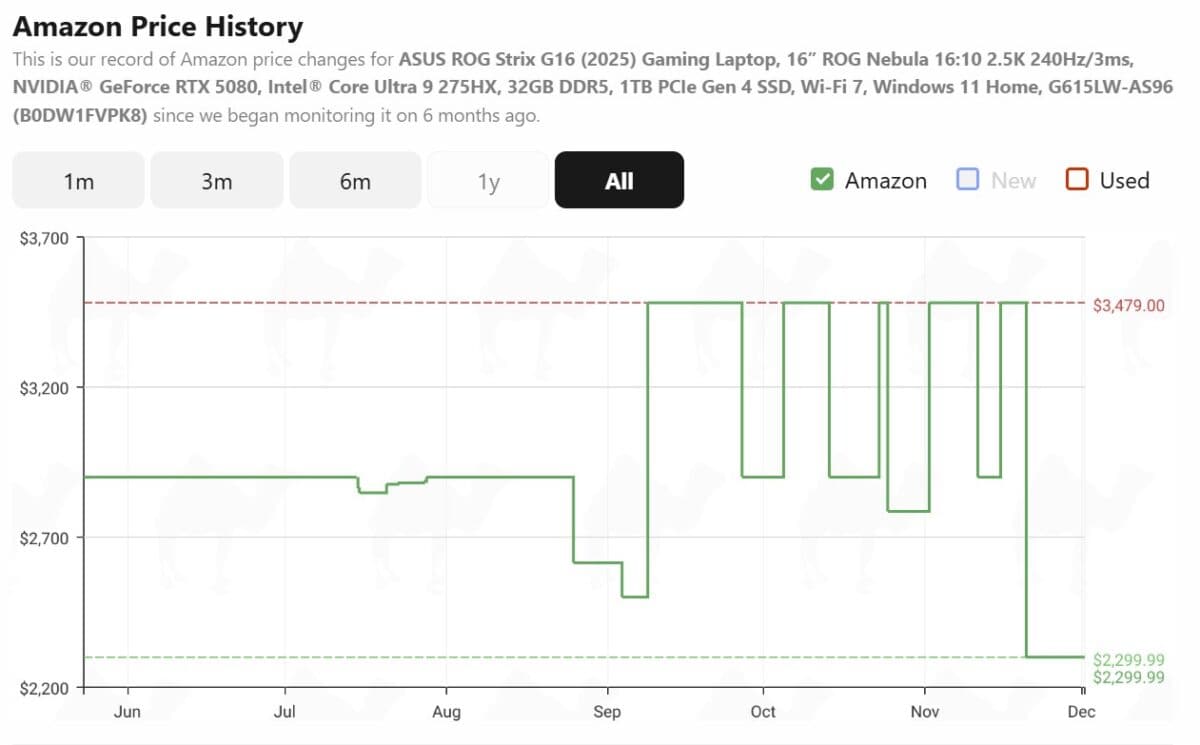Click the $3,700 label on the price axis
The height and width of the screenshot is (745, 1200).
[45, 238]
